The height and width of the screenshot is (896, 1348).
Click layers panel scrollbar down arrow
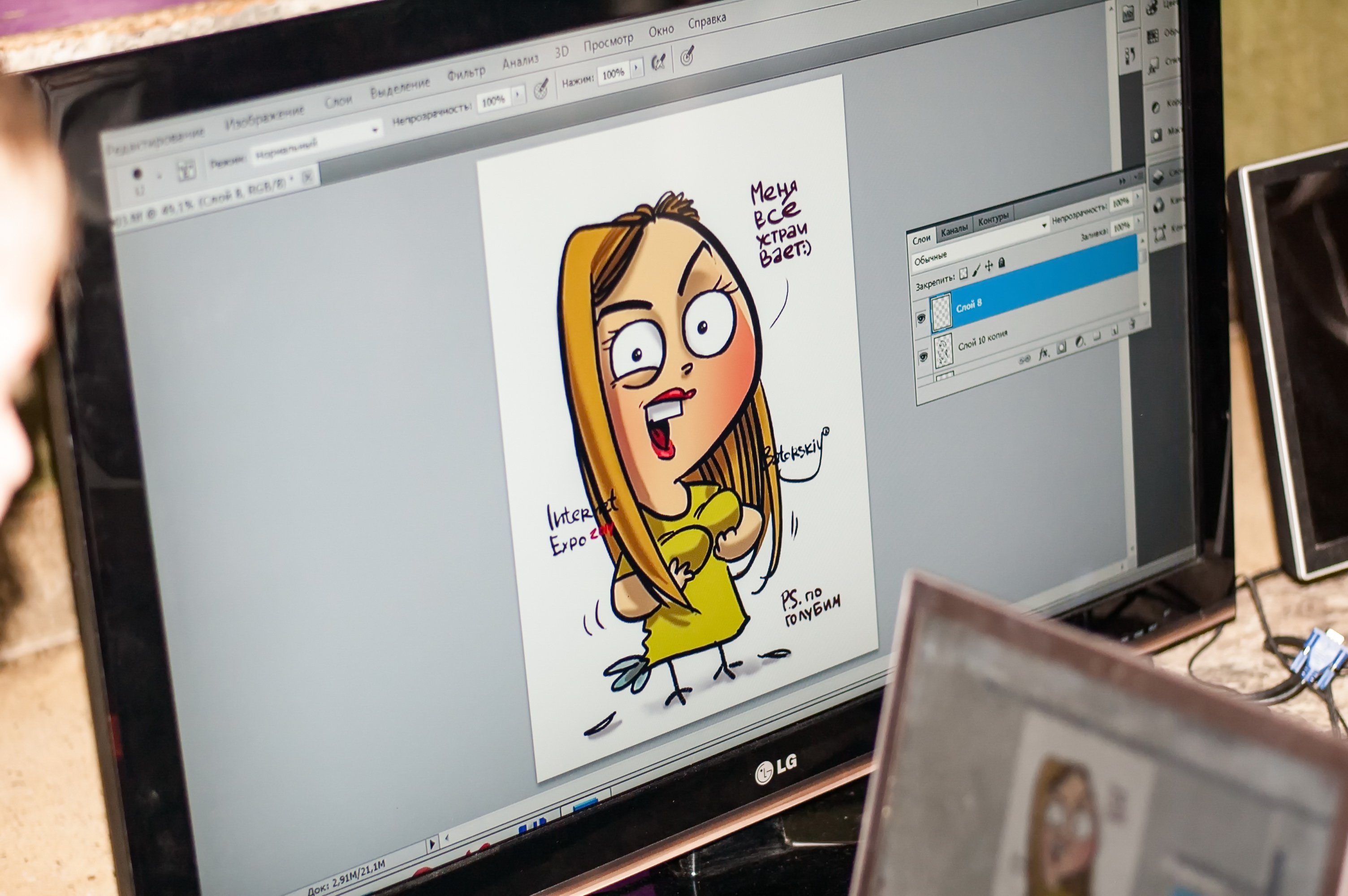click(x=1144, y=305)
